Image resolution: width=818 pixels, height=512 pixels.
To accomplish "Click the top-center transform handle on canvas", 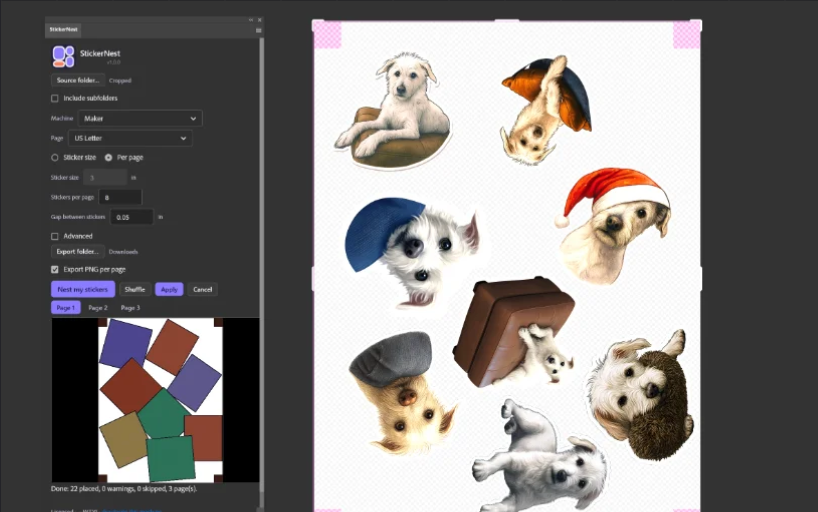I will (x=507, y=21).
